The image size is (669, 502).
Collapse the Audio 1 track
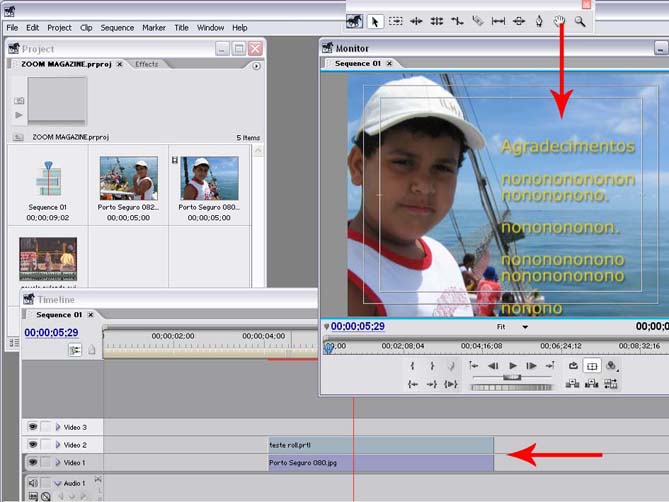(58, 484)
